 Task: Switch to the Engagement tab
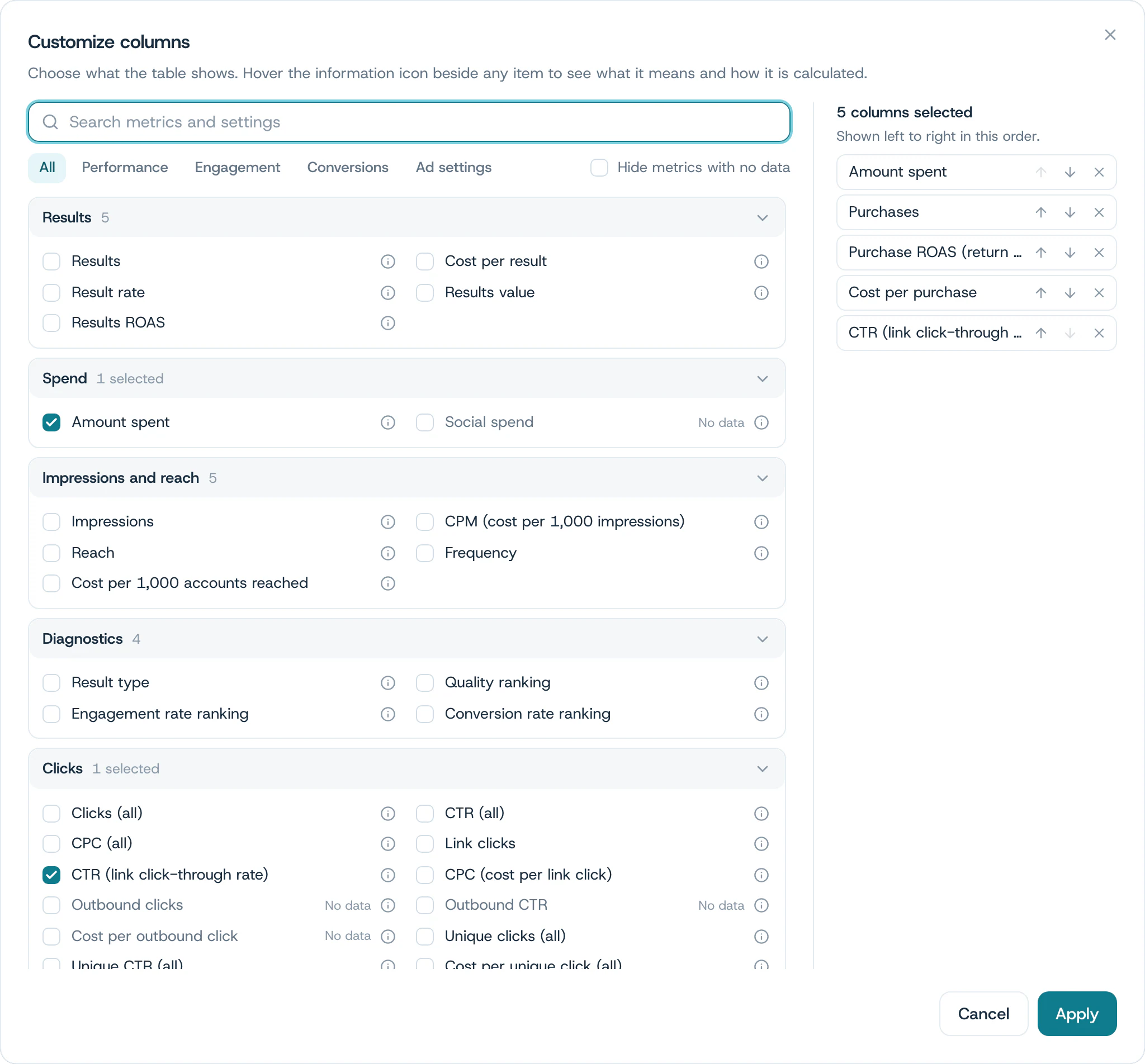pyautogui.click(x=237, y=168)
